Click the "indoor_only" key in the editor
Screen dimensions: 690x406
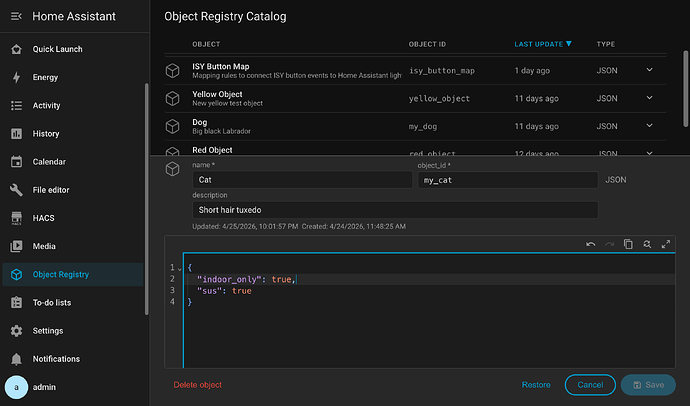point(229,279)
